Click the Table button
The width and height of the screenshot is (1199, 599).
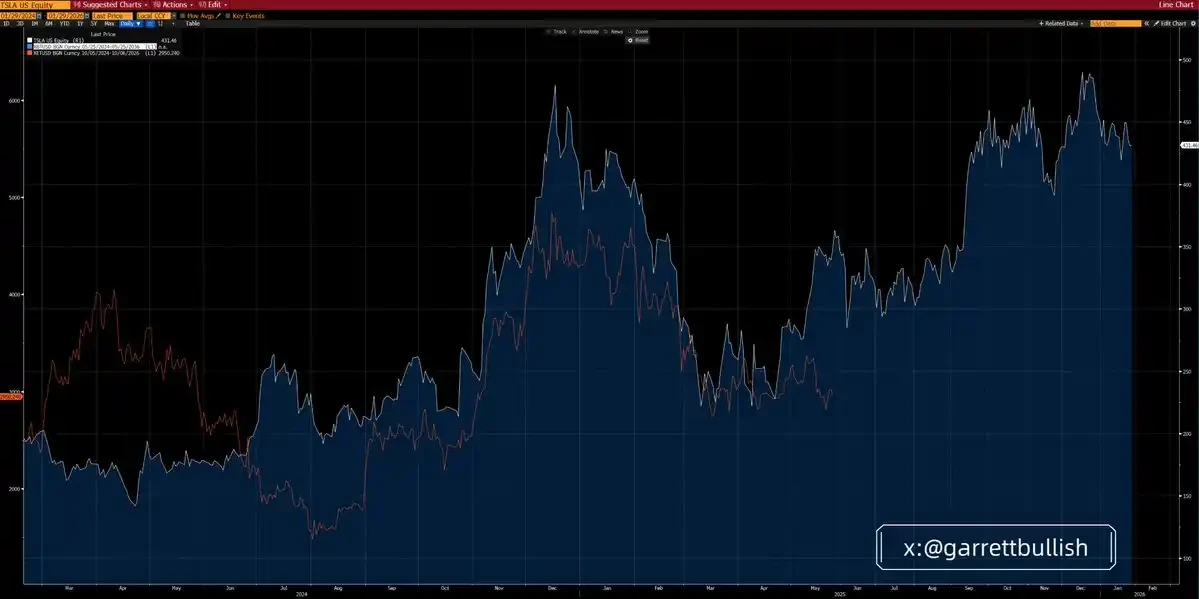[x=190, y=22]
